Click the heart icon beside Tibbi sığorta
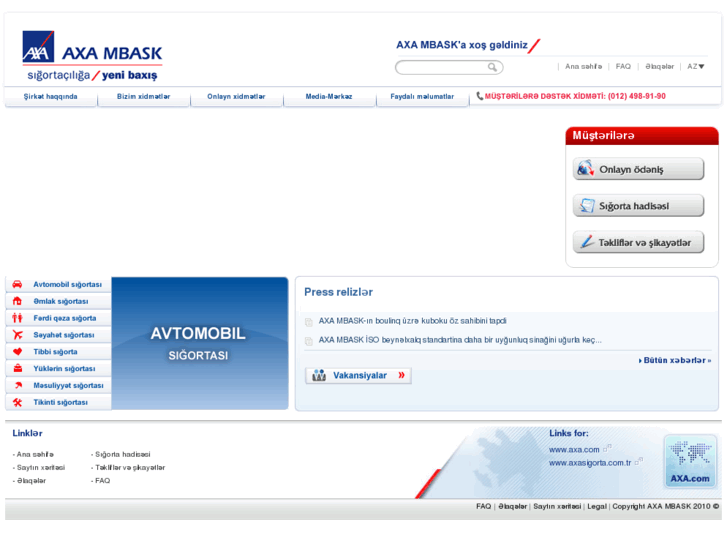The height and width of the screenshot is (545, 727). coord(17,352)
